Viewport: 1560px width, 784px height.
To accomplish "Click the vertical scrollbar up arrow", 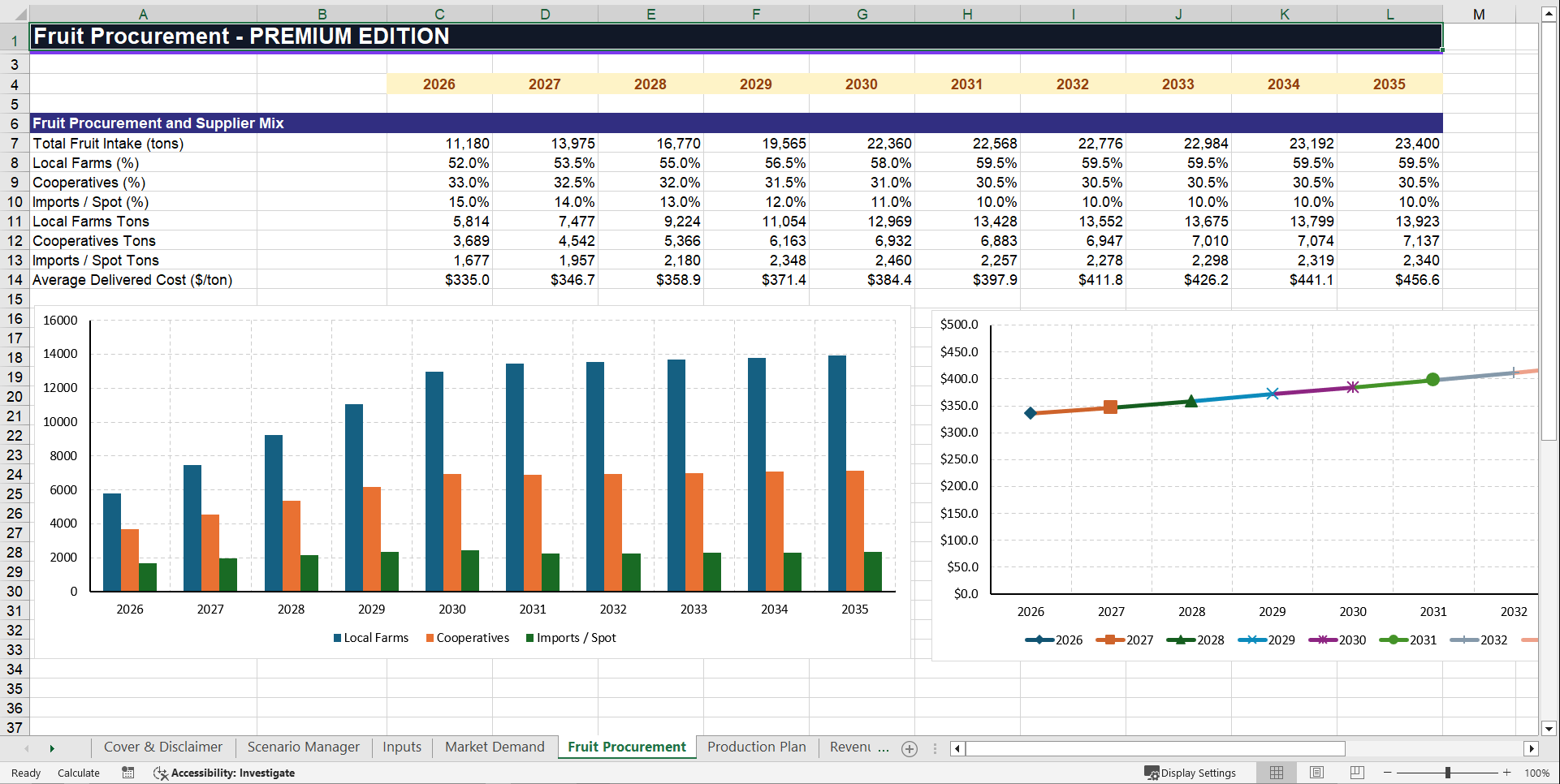I will tap(1549, 14).
